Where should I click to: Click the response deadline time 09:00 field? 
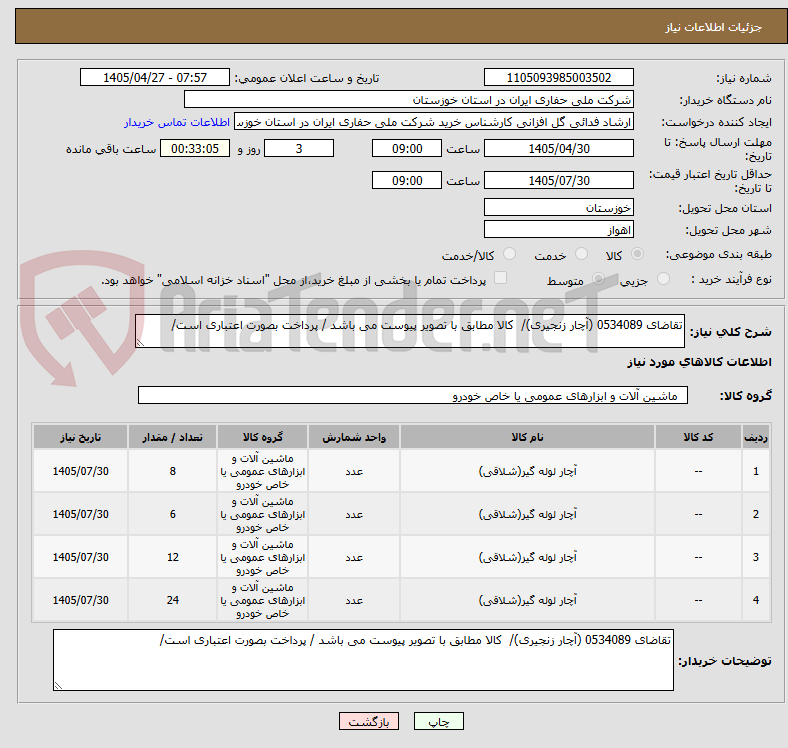click(407, 149)
